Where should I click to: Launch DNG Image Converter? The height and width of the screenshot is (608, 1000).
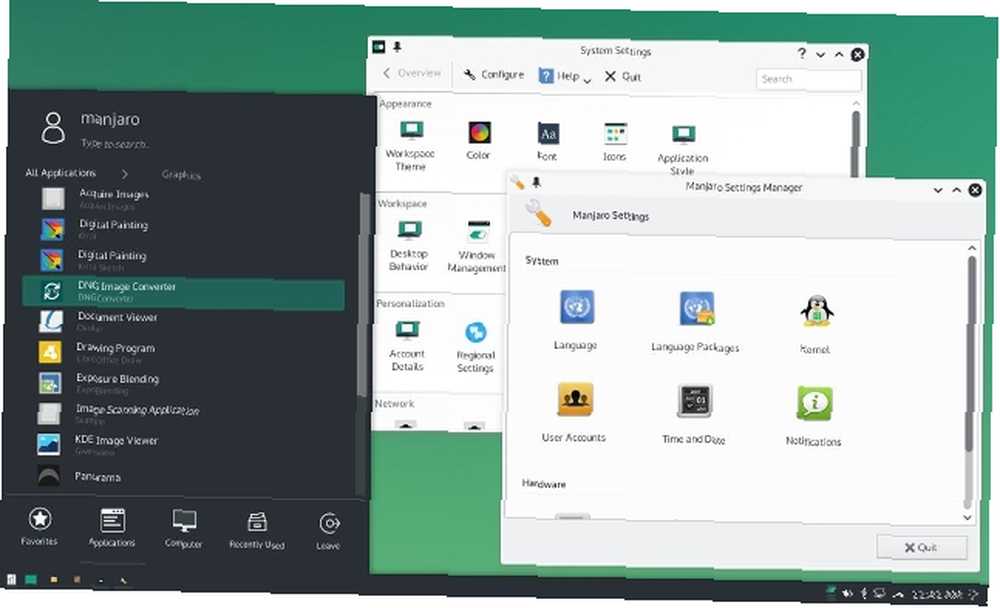[x=184, y=292]
